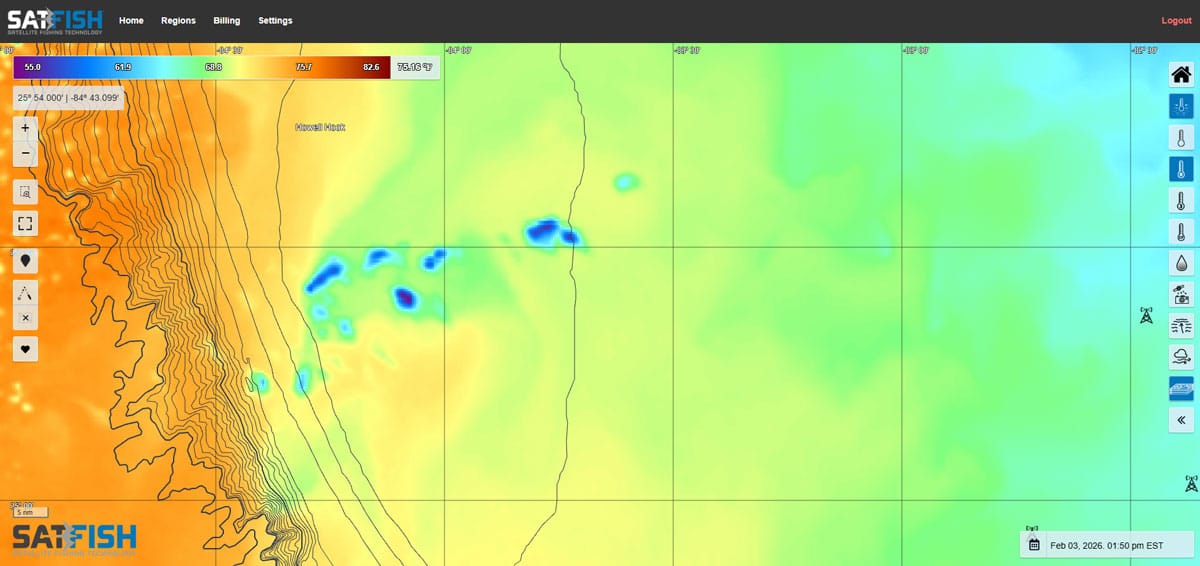The width and height of the screenshot is (1200, 566).
Task: Click the X clear measurement button
Action: coord(25,318)
